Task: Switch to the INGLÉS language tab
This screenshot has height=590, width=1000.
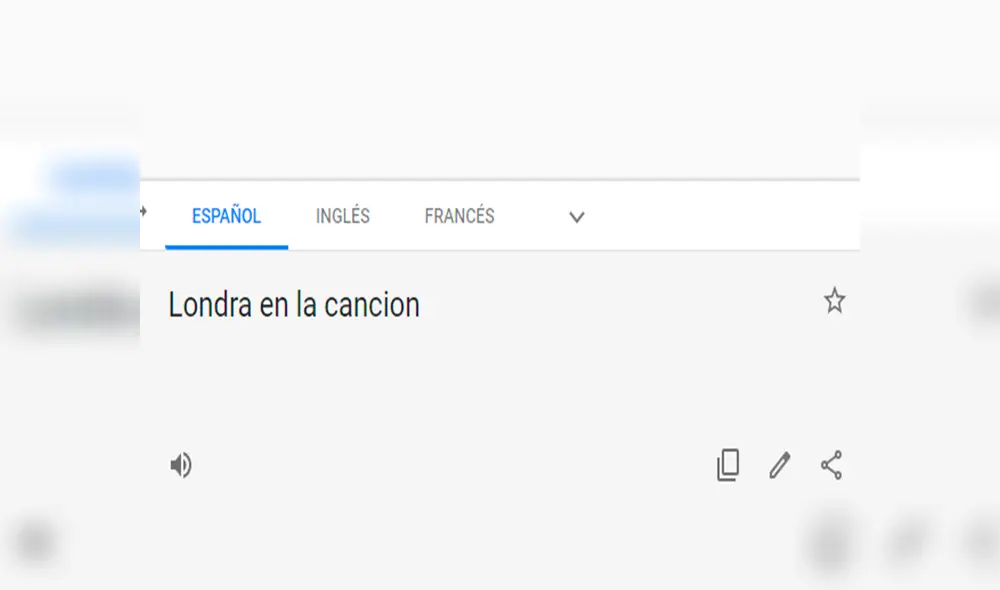Action: coord(342,216)
